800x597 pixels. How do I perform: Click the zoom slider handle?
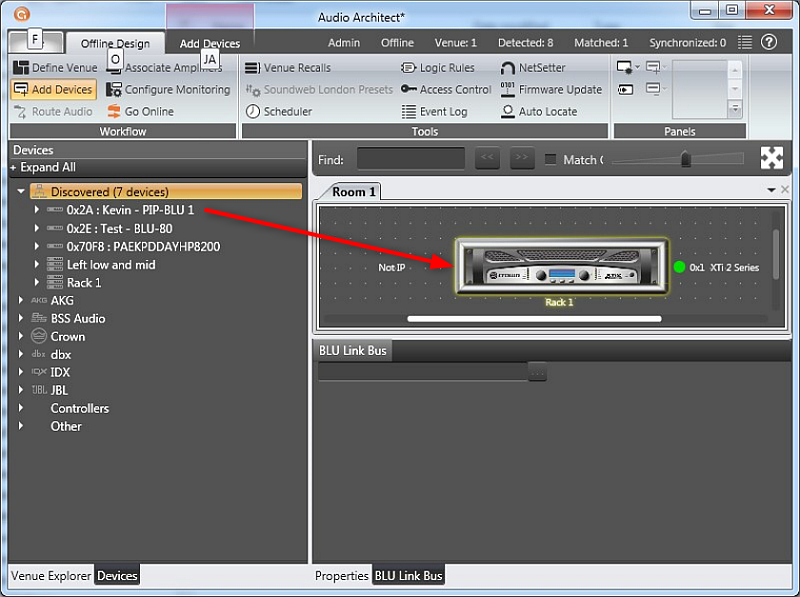coord(686,159)
